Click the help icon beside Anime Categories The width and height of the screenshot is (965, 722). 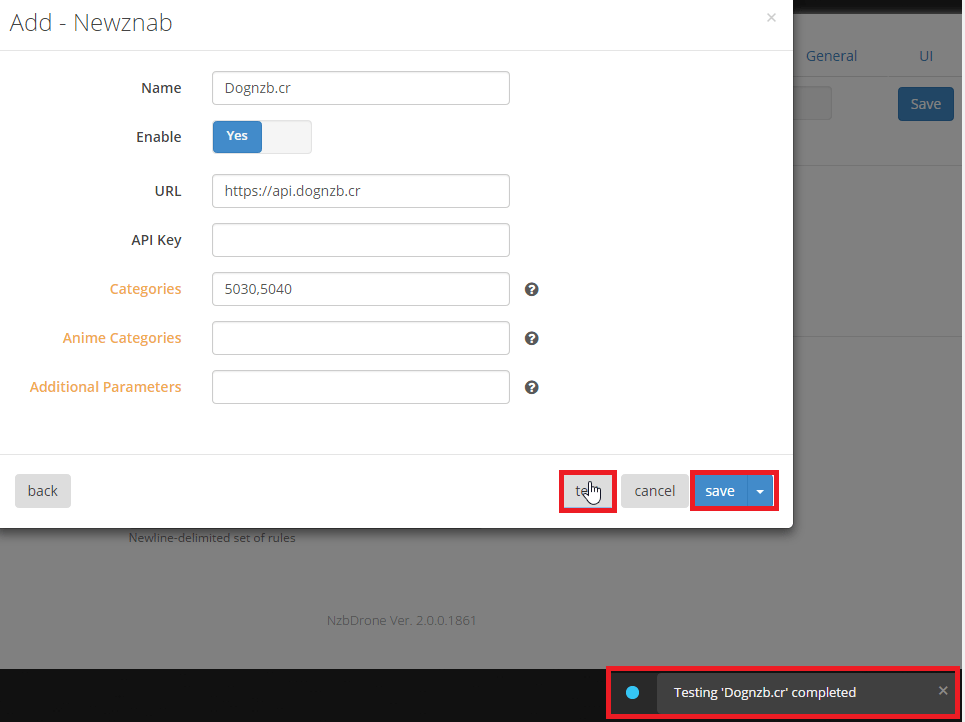click(532, 338)
